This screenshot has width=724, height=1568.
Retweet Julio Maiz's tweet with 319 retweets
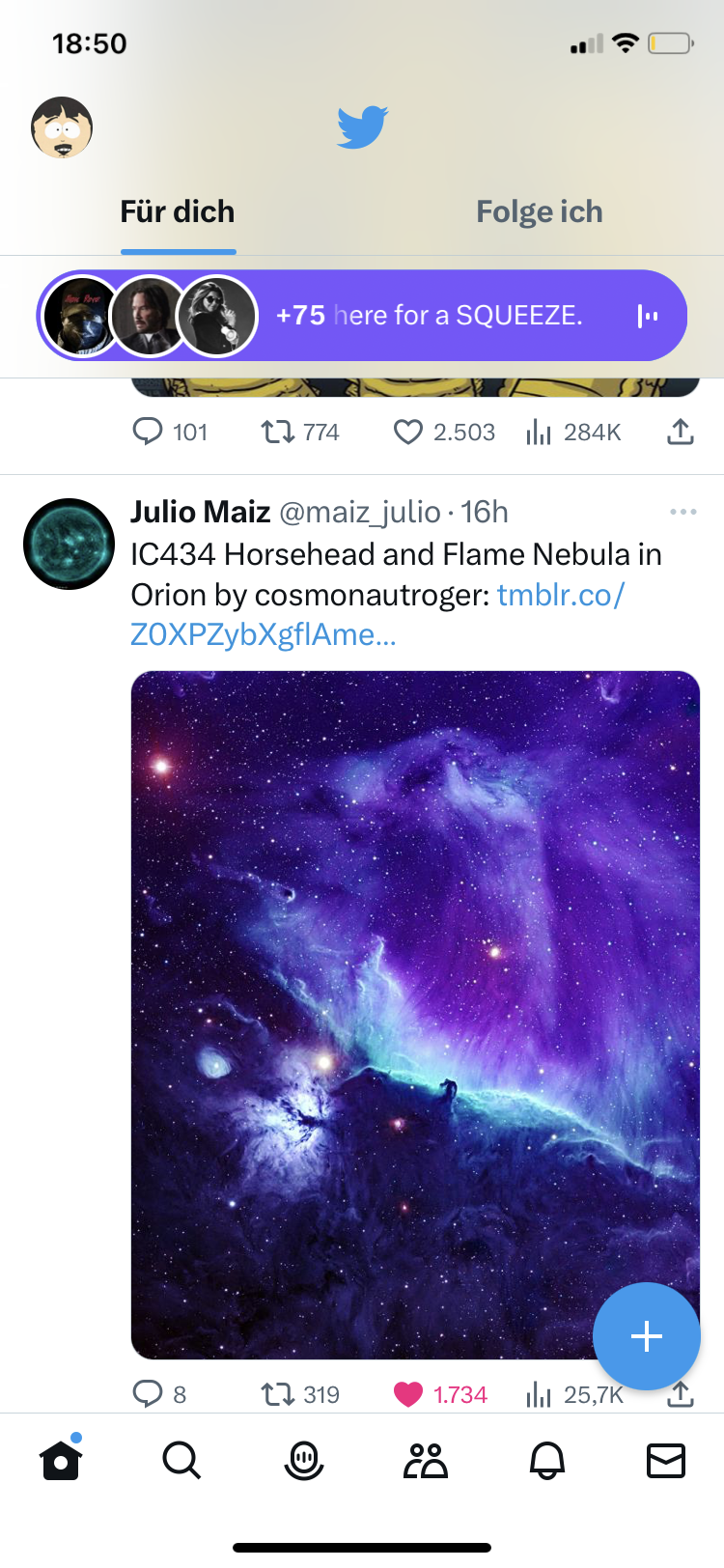278,1394
